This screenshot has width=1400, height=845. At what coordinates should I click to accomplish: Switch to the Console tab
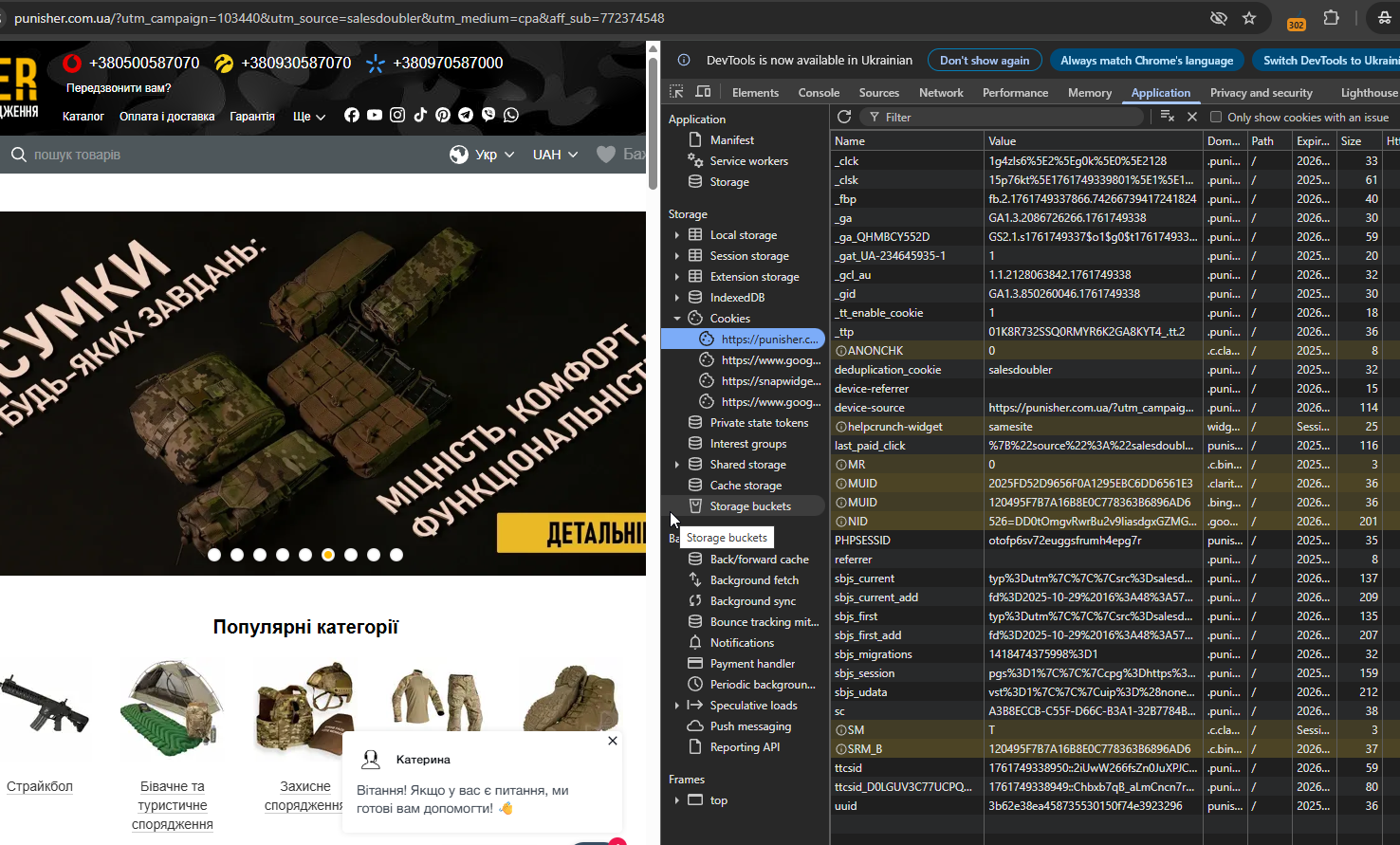coord(819,93)
